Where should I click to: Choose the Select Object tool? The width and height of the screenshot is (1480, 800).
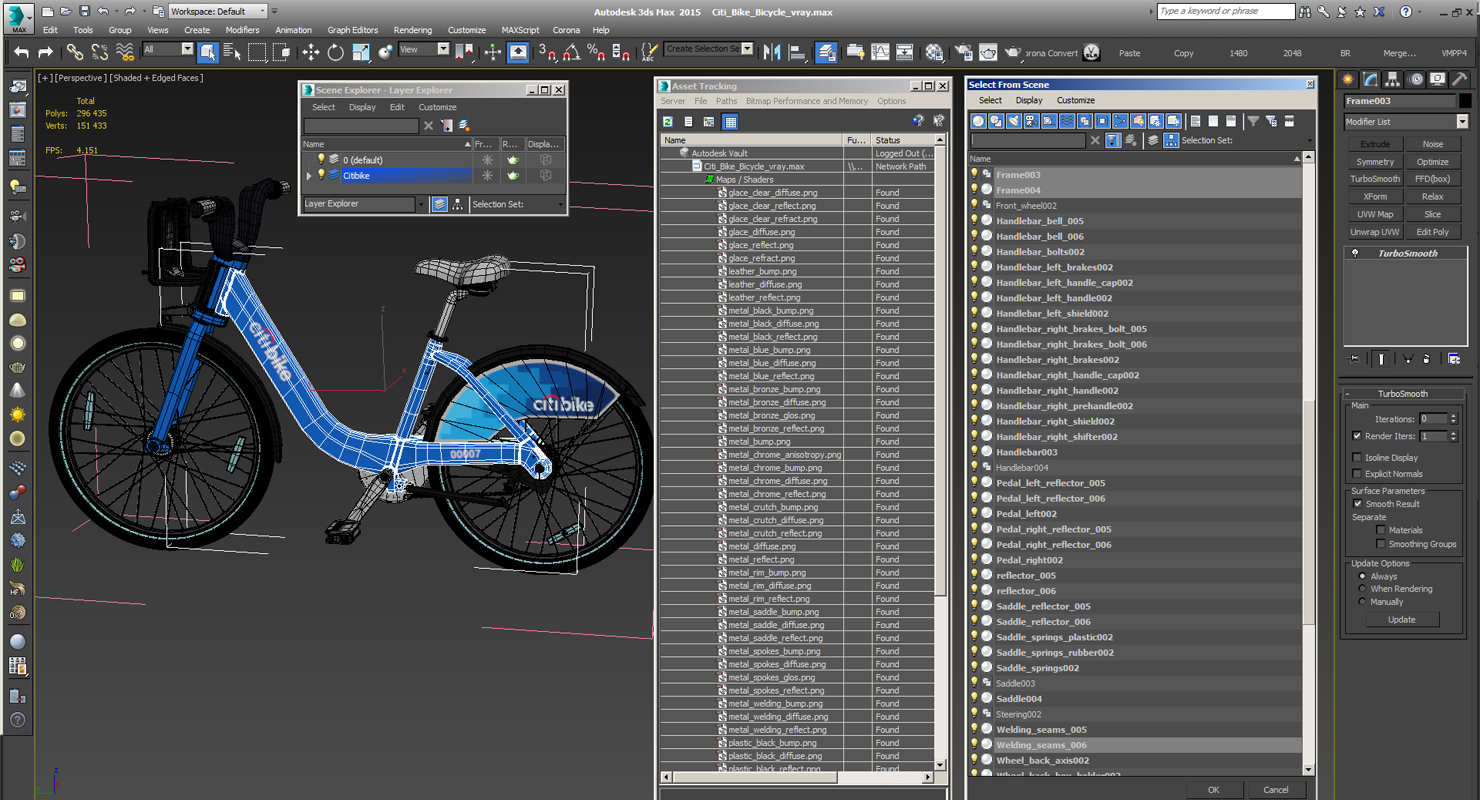pos(208,52)
